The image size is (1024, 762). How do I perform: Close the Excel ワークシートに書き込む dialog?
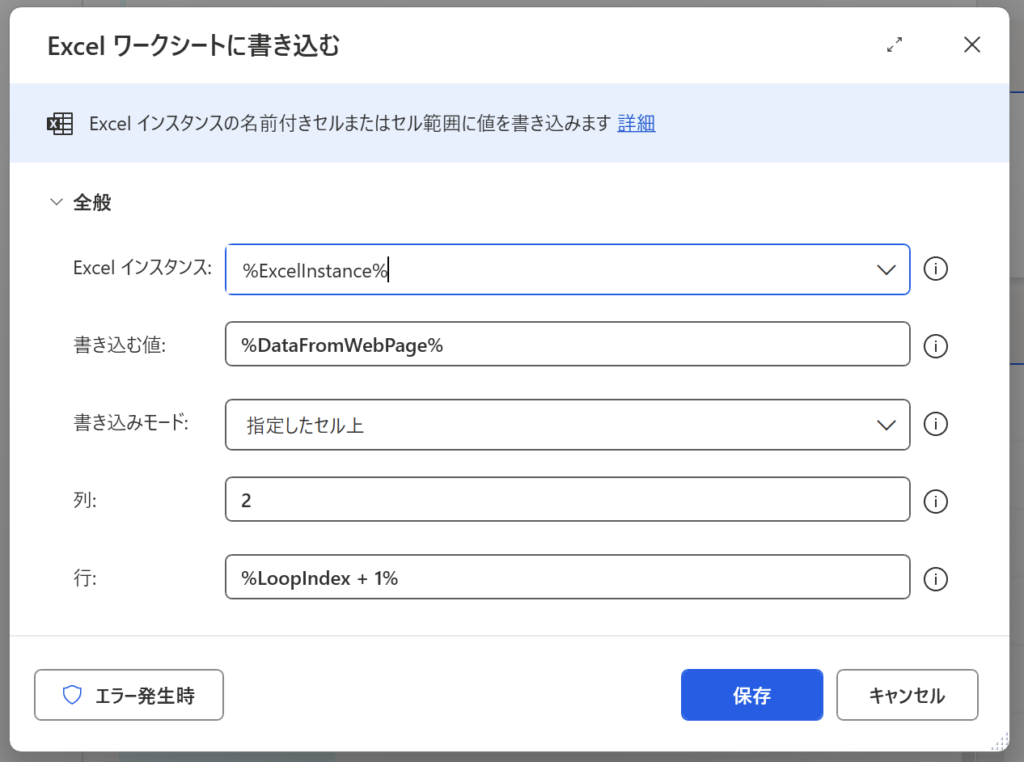point(971,45)
